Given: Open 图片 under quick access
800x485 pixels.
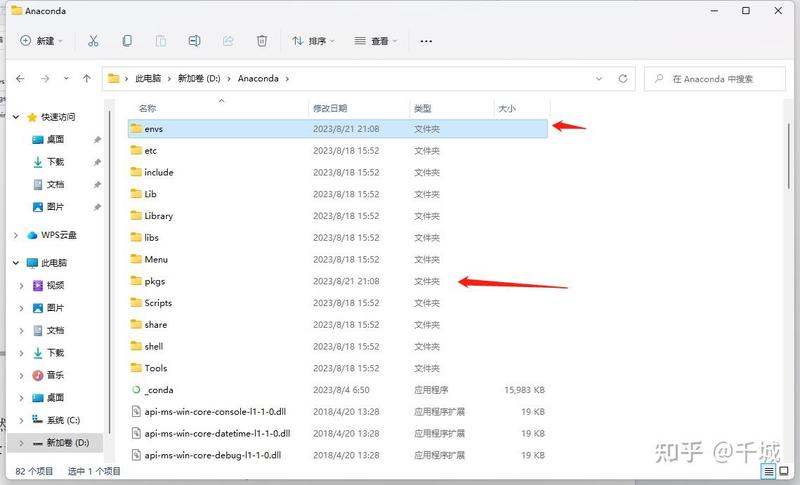Looking at the screenshot, I should 55,207.
